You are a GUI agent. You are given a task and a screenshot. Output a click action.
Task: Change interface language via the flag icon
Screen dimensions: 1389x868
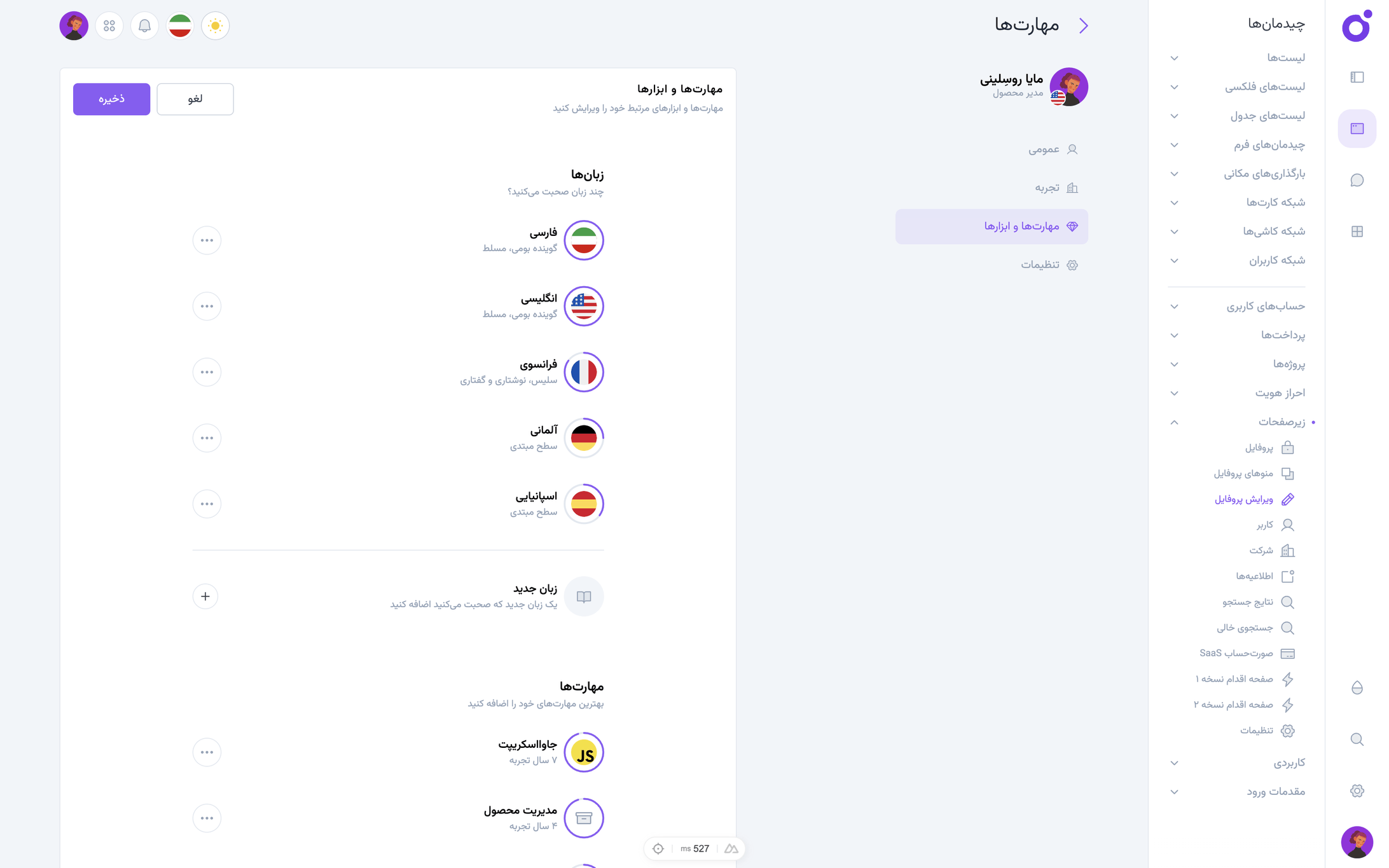[x=180, y=25]
